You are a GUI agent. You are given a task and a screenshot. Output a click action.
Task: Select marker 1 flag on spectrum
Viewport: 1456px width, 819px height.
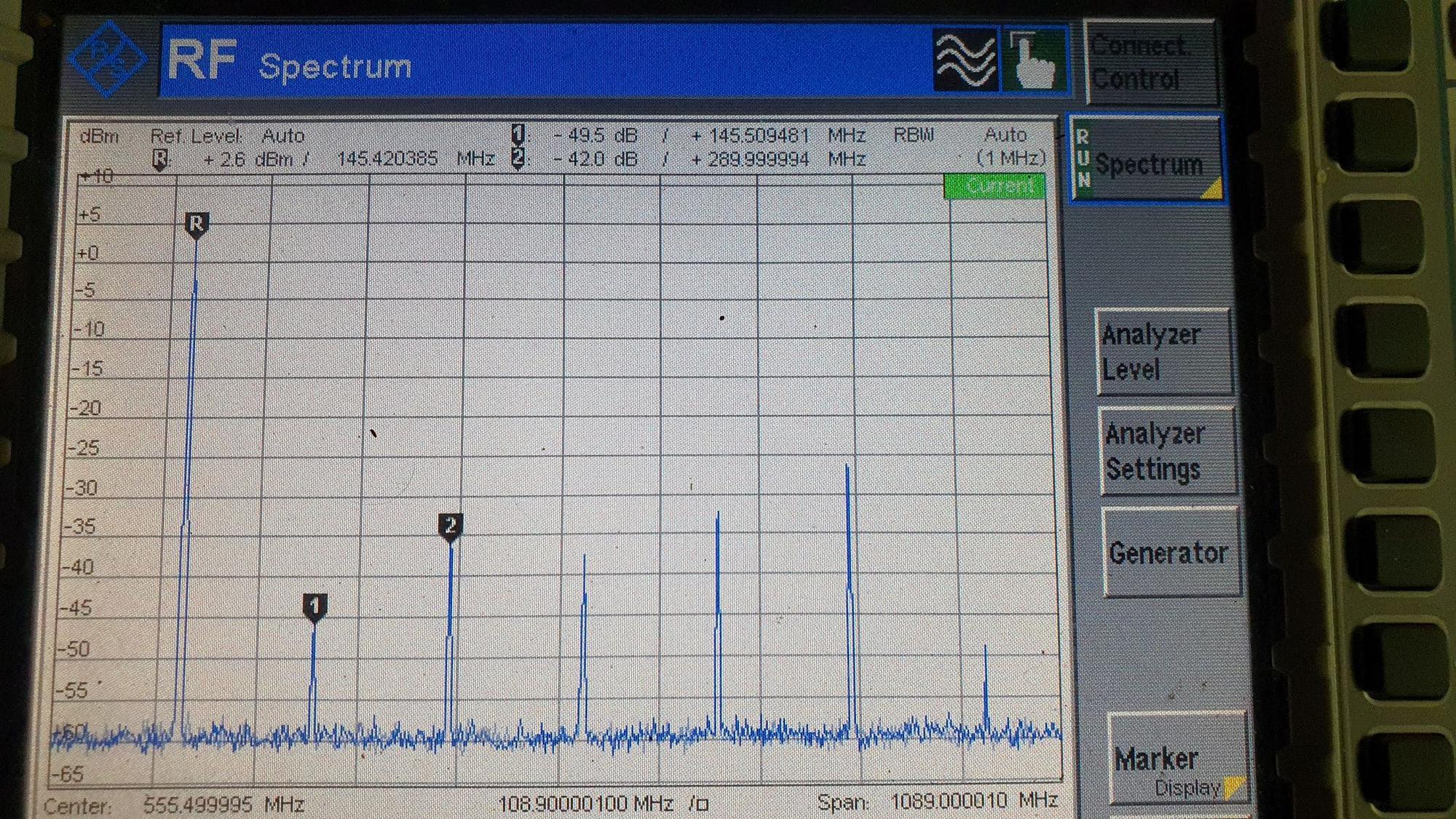(314, 607)
